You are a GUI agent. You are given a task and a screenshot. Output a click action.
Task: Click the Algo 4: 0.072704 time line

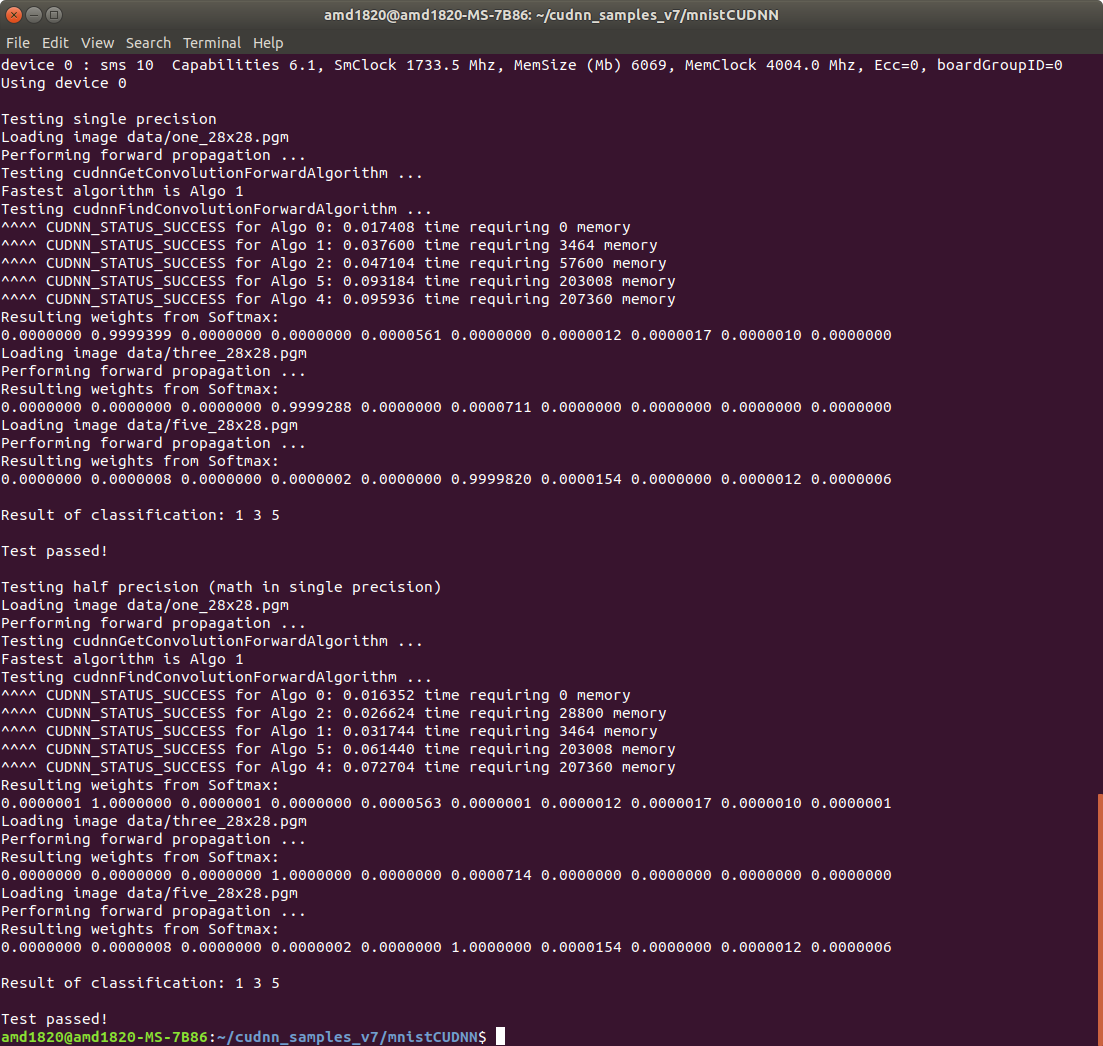(x=338, y=767)
